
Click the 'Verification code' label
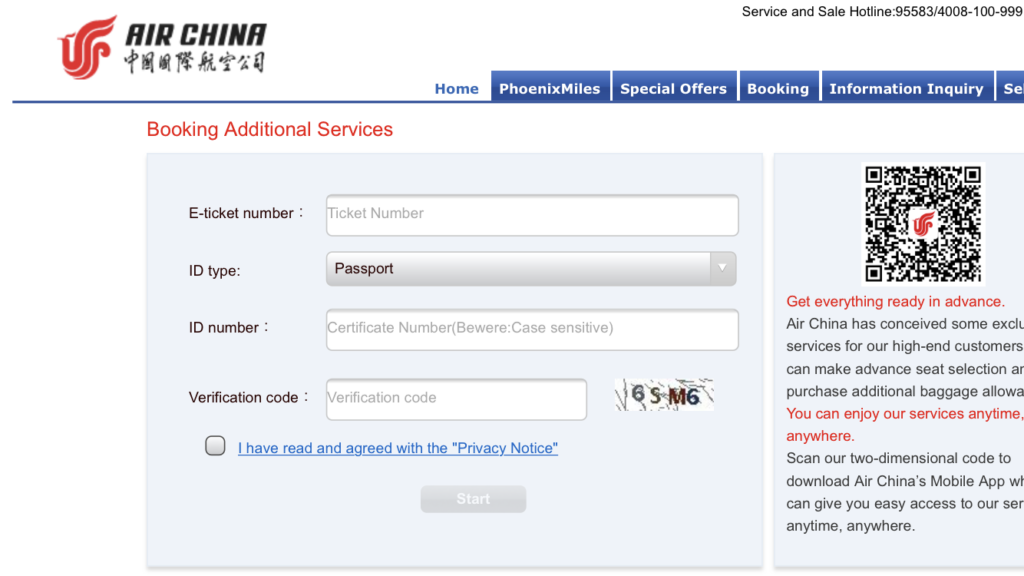click(248, 398)
